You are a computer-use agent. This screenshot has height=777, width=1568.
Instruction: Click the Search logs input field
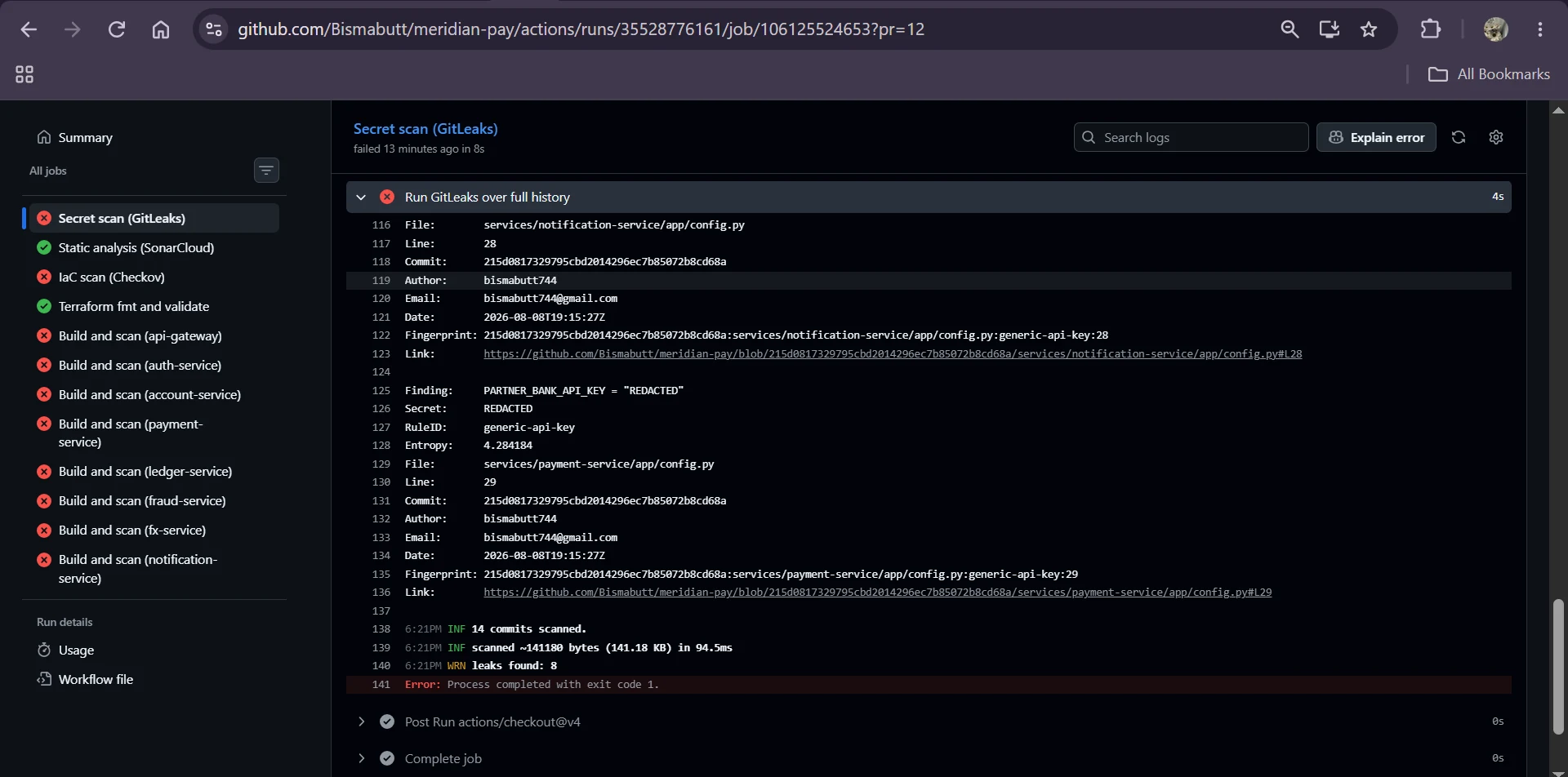1192,137
